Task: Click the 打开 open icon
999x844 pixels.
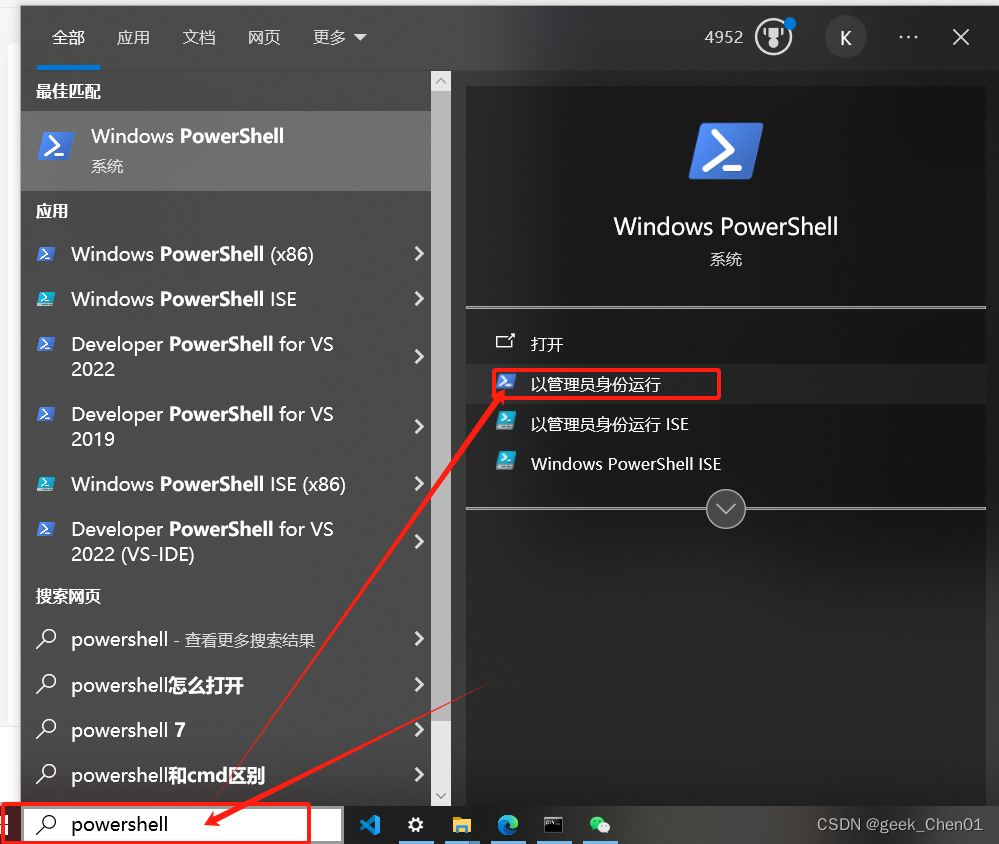Action: pos(505,341)
